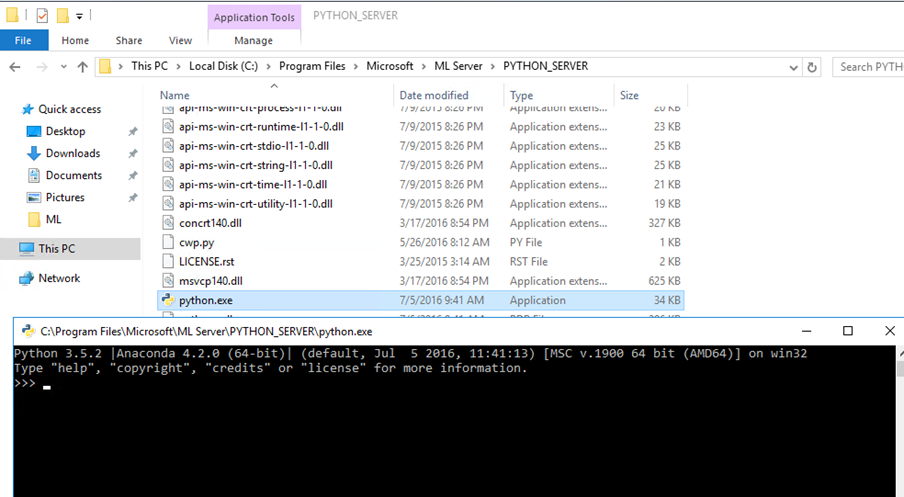
Task: Expand chevron after Microsoft breadcrumb
Action: 424,66
